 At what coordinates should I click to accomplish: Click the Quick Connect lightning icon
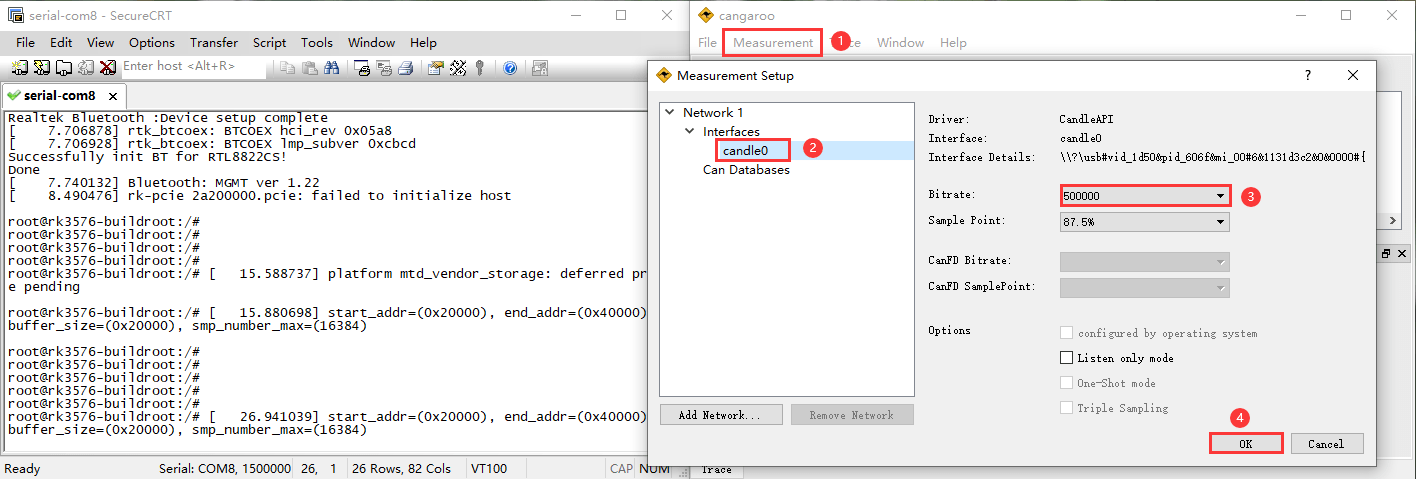tap(41, 68)
